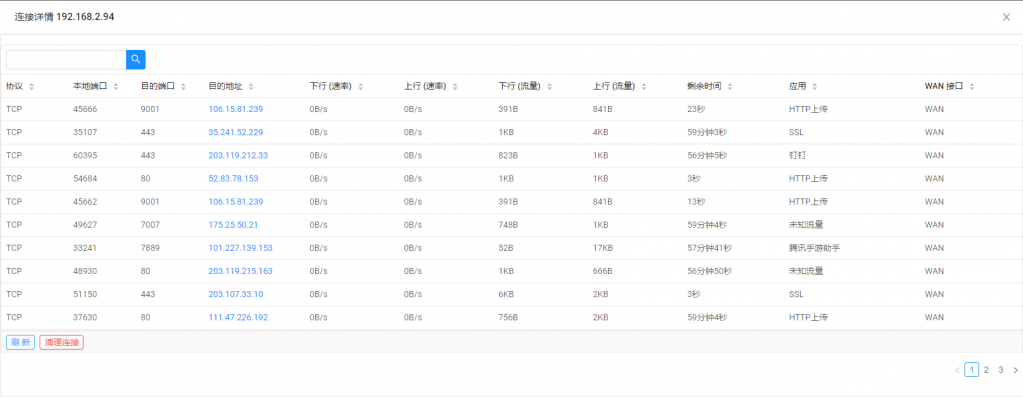This screenshot has height=397, width=1023.
Task: Click remaining time 56分钟50秒 cell
Action: pyautogui.click(x=709, y=271)
